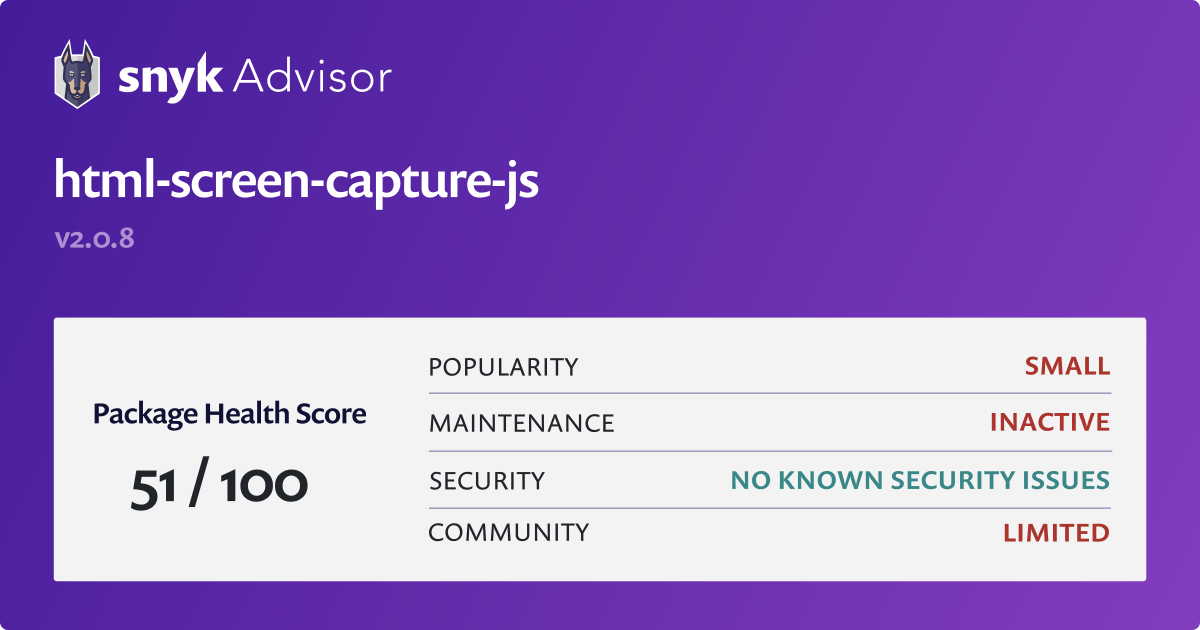The width and height of the screenshot is (1200, 630).
Task: Expand details under the SECURITY divider
Action: point(769,506)
